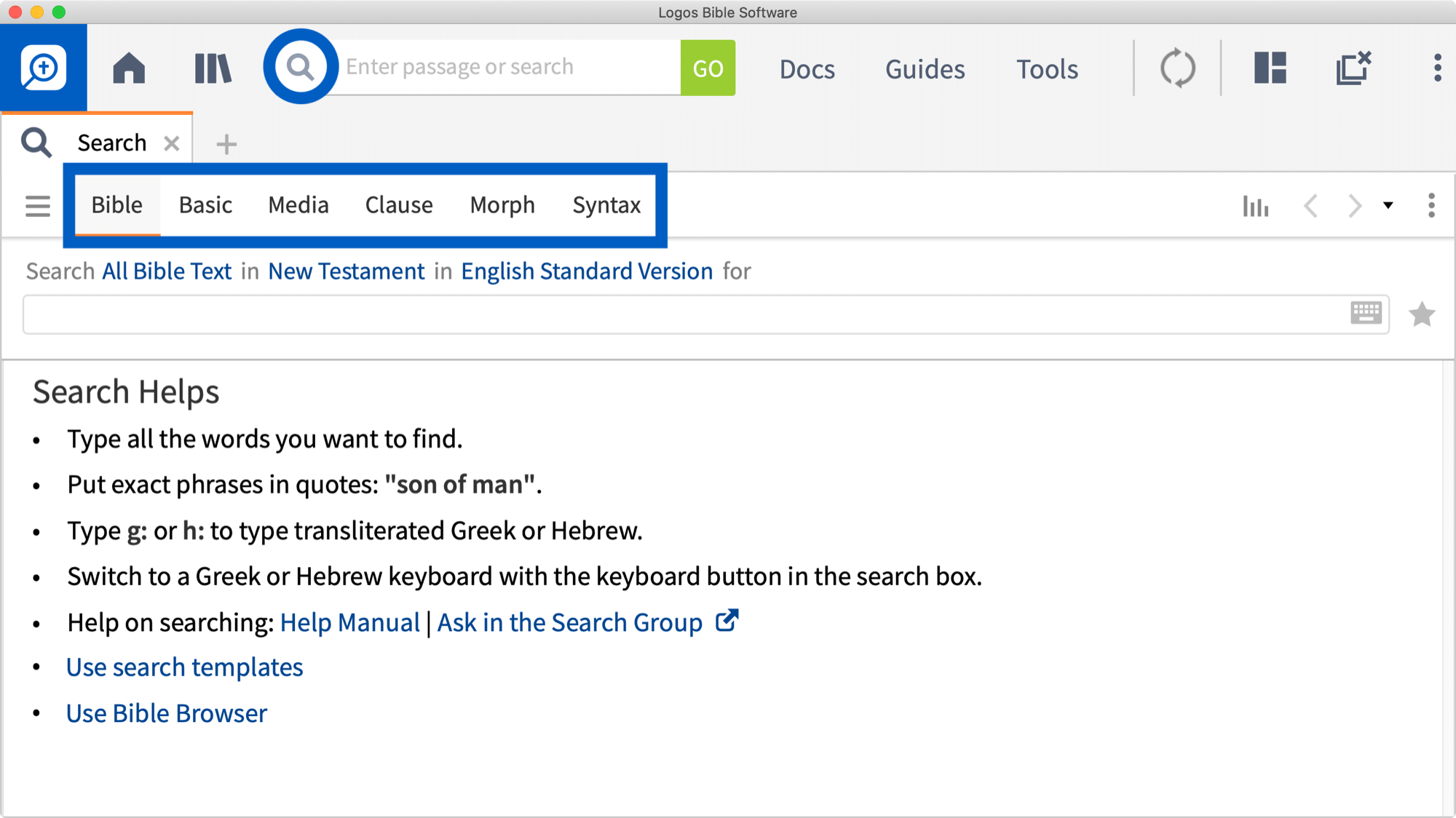This screenshot has width=1456, height=818.
Task: Show the search results graph icon
Action: pyautogui.click(x=1256, y=206)
